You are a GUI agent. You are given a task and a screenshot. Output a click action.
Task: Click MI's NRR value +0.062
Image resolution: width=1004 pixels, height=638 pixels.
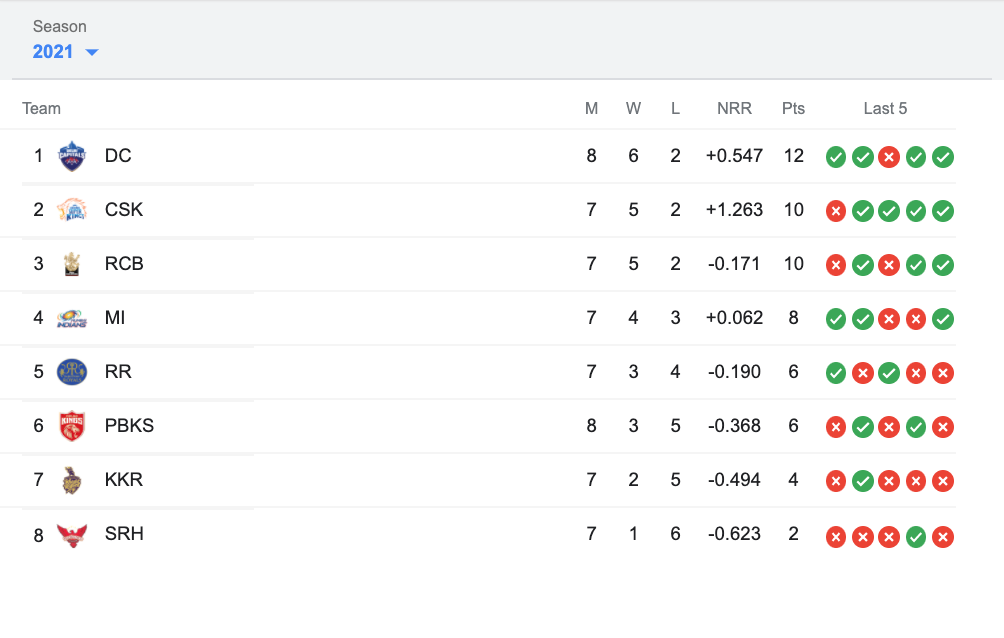click(x=736, y=318)
